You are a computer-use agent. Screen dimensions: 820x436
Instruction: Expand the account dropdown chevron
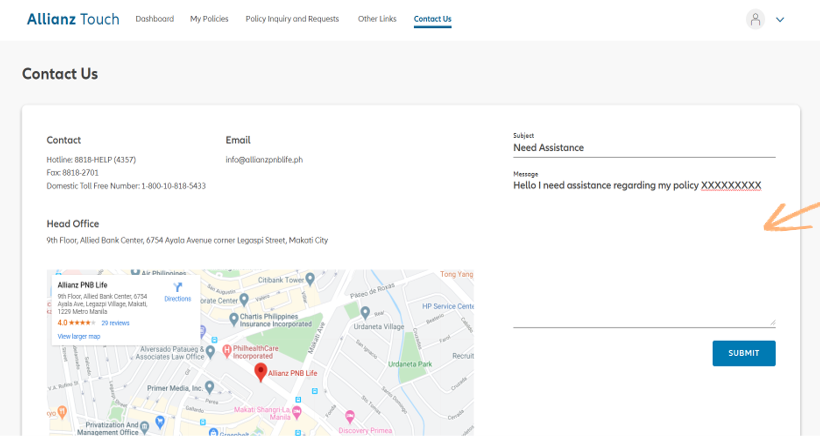(x=780, y=19)
